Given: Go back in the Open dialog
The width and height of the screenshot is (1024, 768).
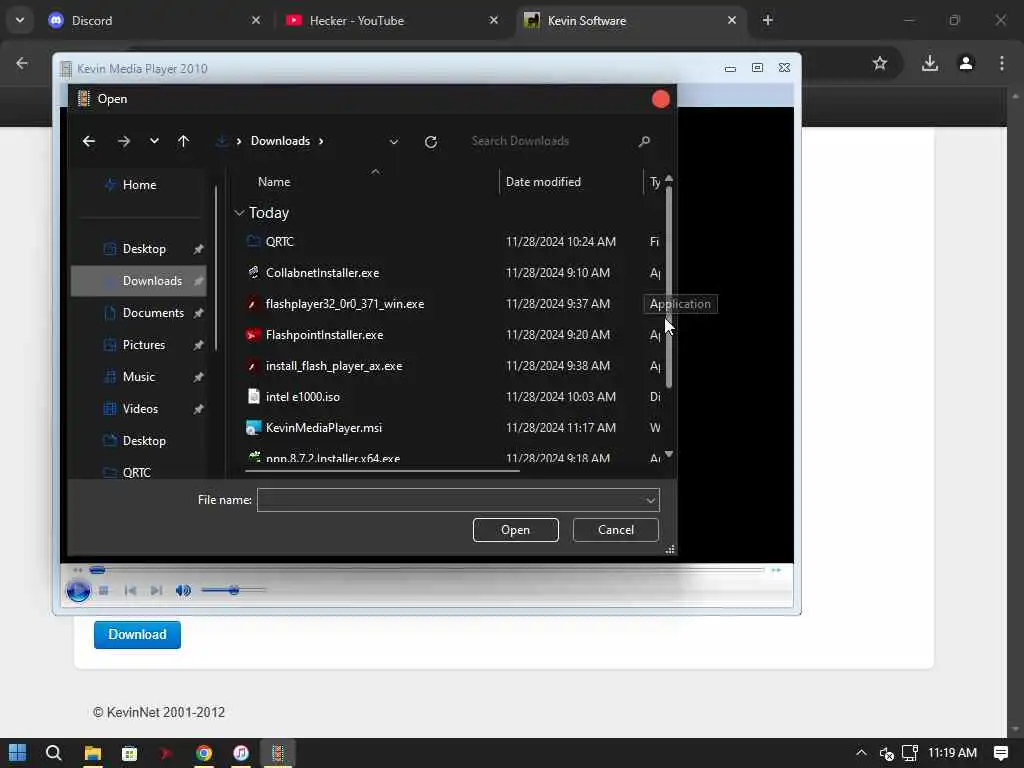Looking at the screenshot, I should point(89,141).
